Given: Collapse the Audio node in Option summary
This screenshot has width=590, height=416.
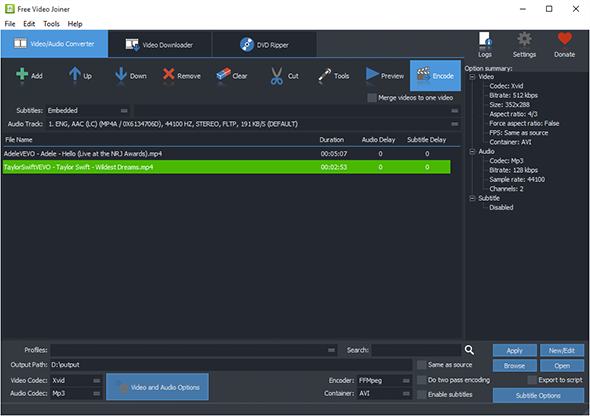Looking at the screenshot, I should [x=472, y=152].
